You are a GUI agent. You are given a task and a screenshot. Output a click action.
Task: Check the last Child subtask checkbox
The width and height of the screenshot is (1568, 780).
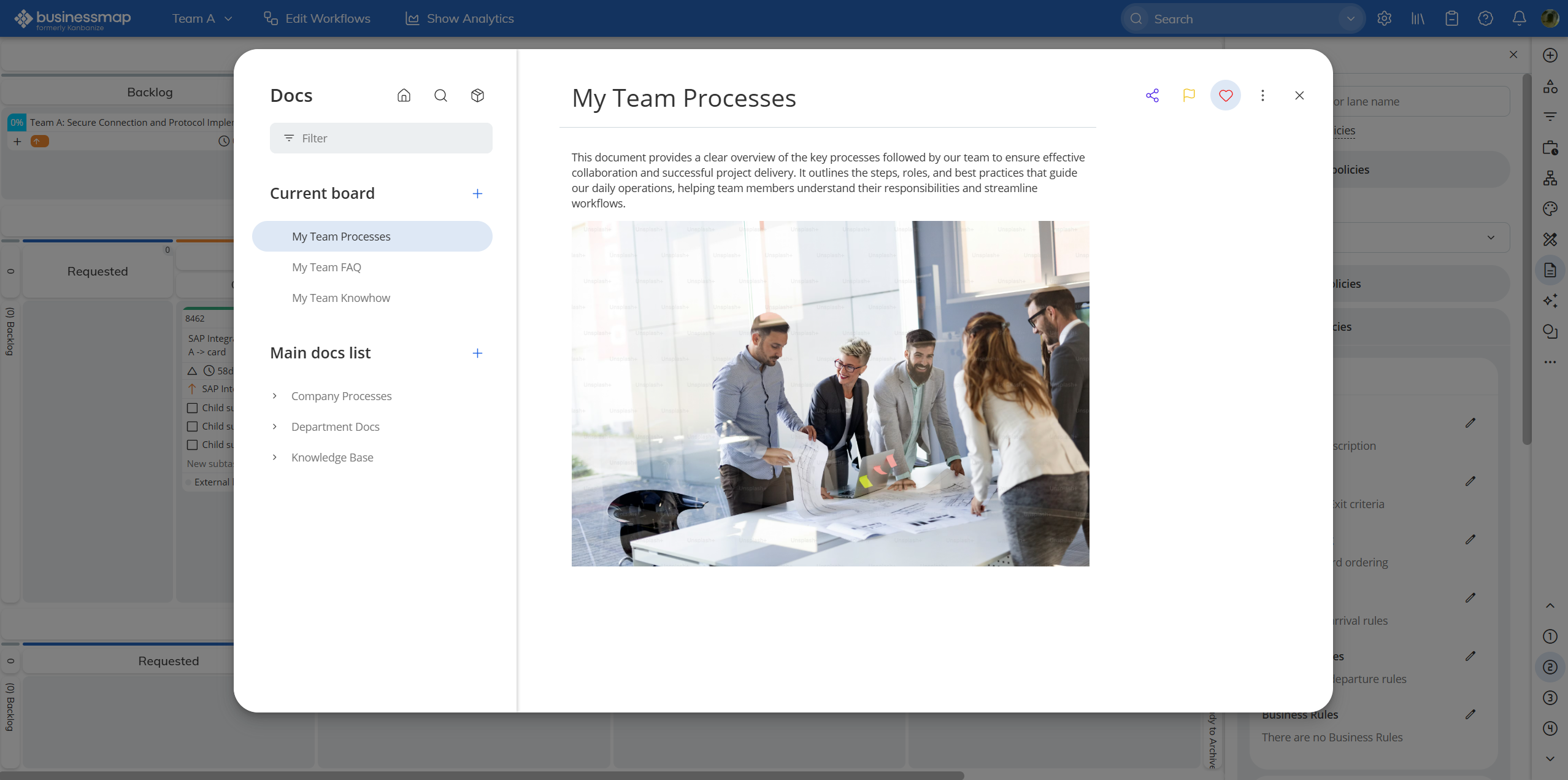click(191, 444)
